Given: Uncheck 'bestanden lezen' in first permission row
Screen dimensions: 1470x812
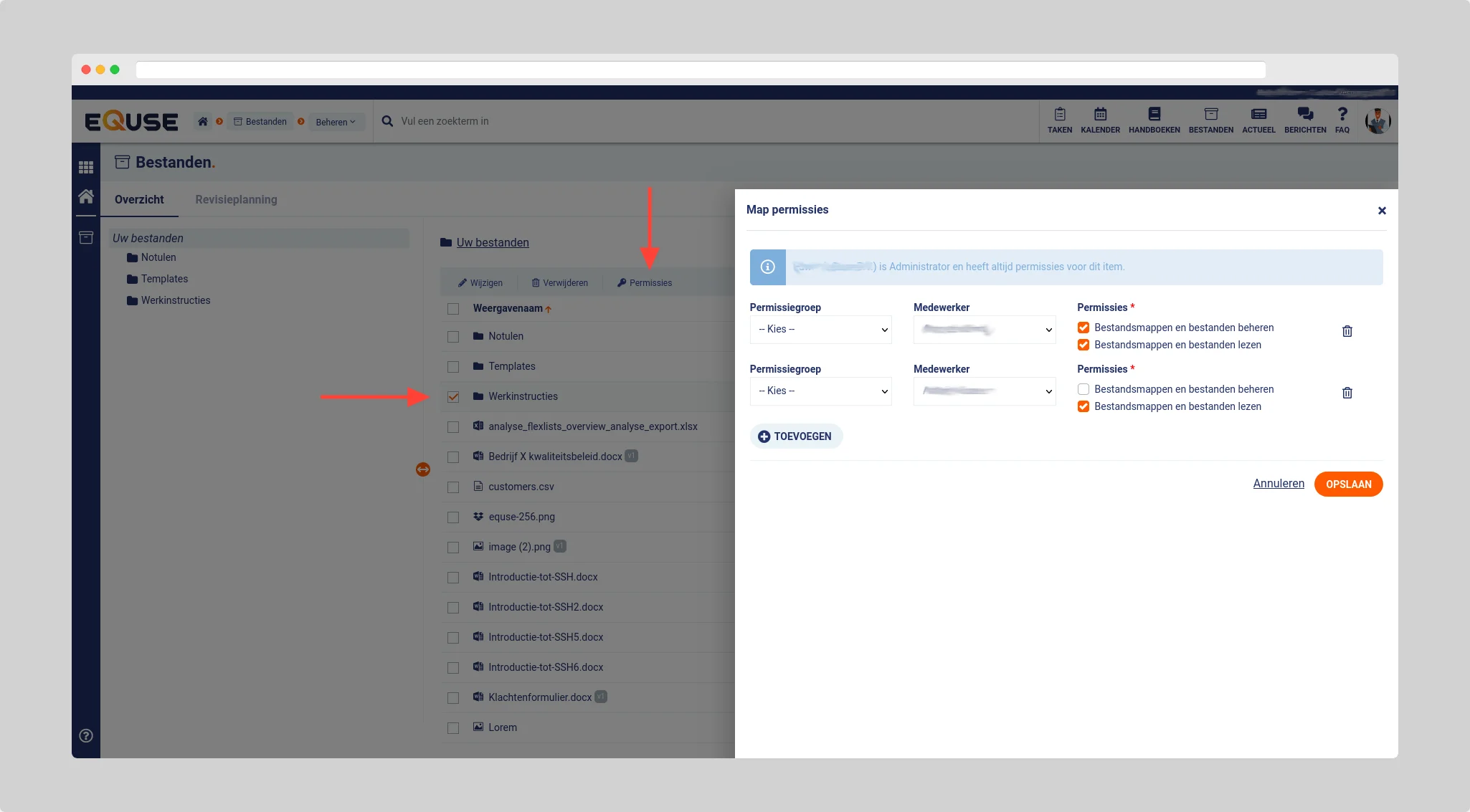Looking at the screenshot, I should (1083, 345).
